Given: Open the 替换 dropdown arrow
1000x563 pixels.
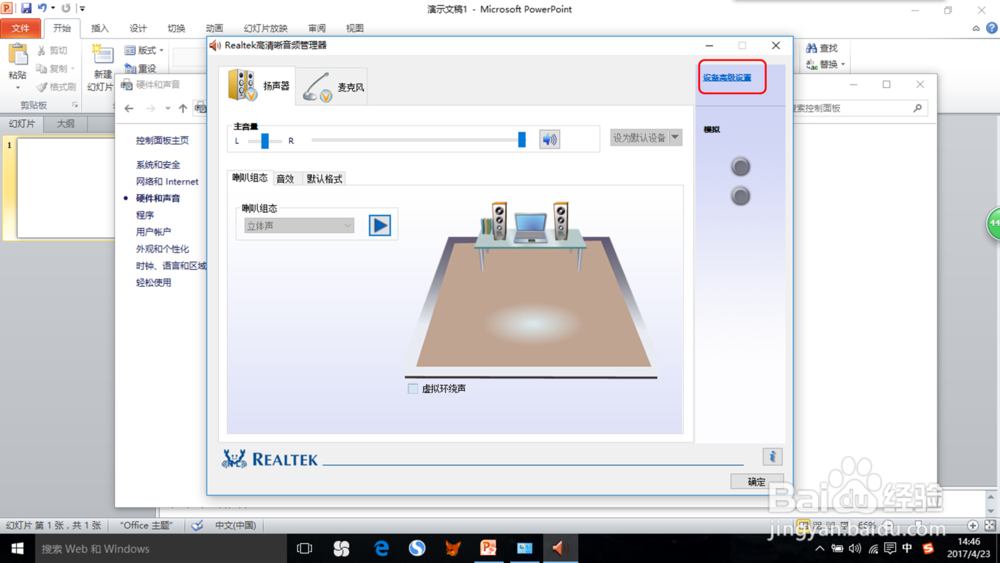Looking at the screenshot, I should coord(843,64).
